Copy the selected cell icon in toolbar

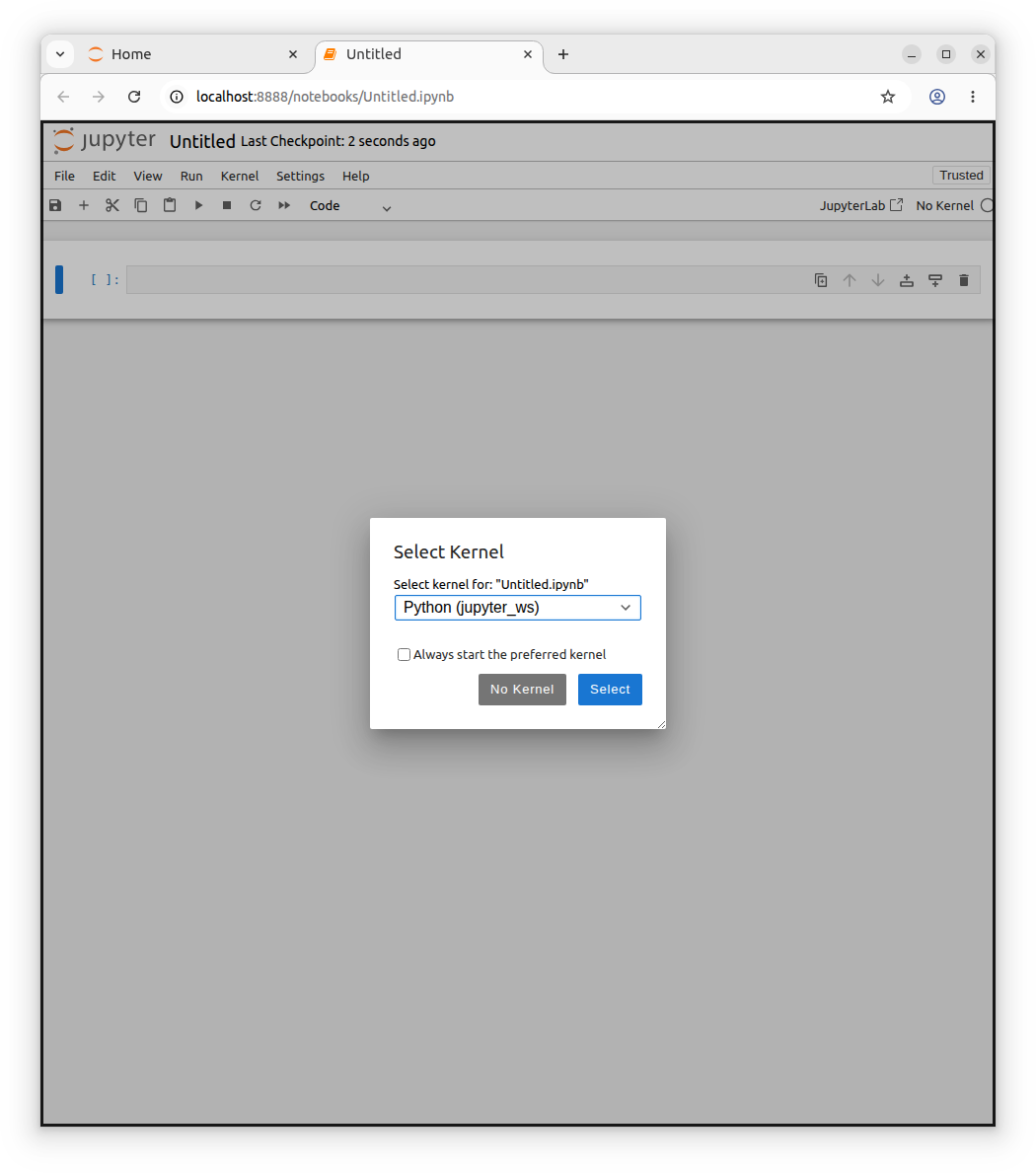pos(141,205)
